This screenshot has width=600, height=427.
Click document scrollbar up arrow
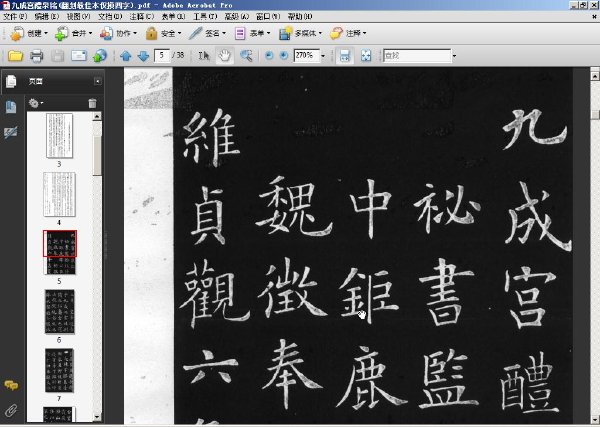pyautogui.click(x=595, y=77)
